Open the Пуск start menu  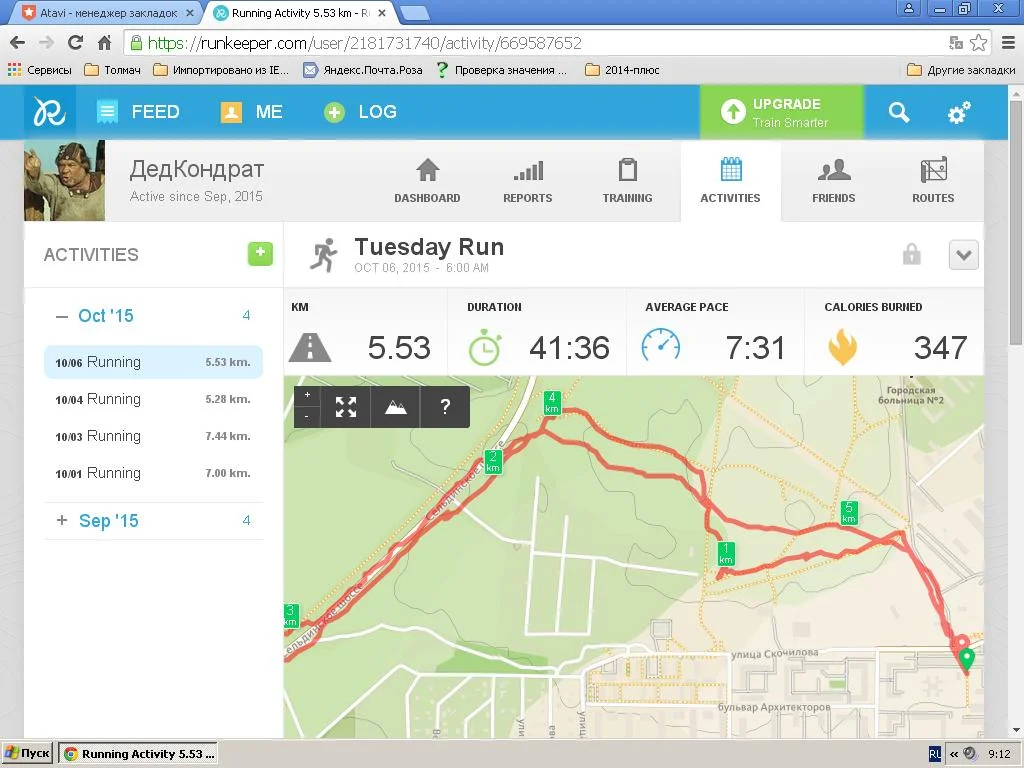(27, 754)
